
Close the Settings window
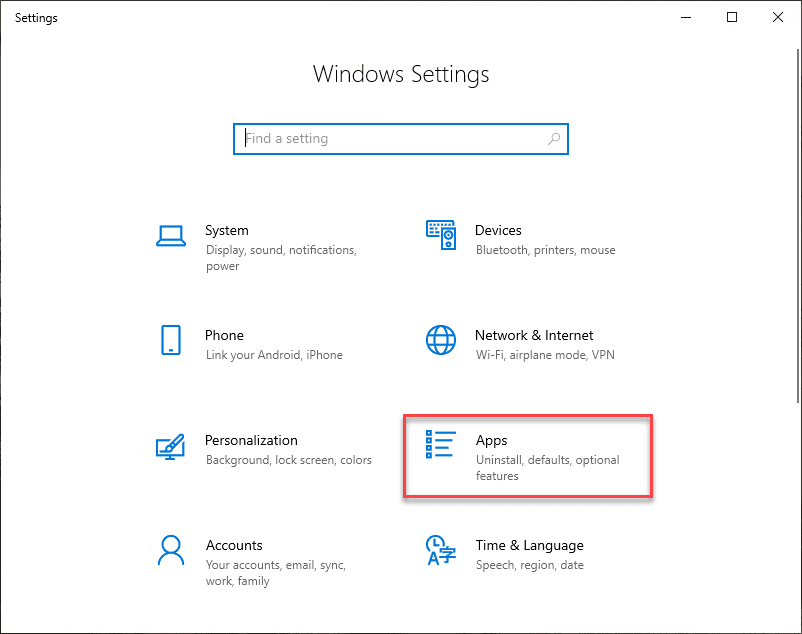coord(778,17)
